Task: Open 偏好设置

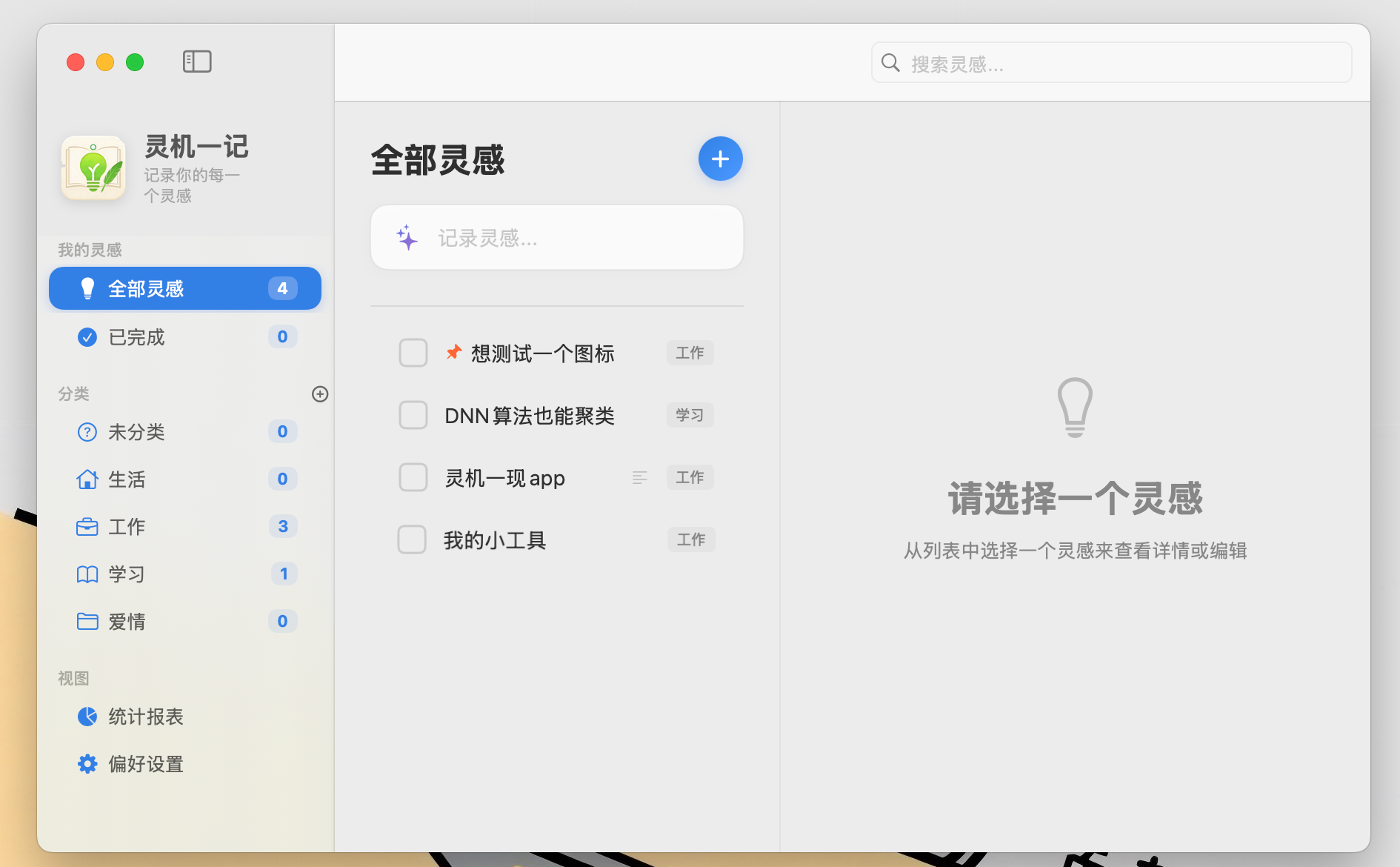Action: coord(146,764)
